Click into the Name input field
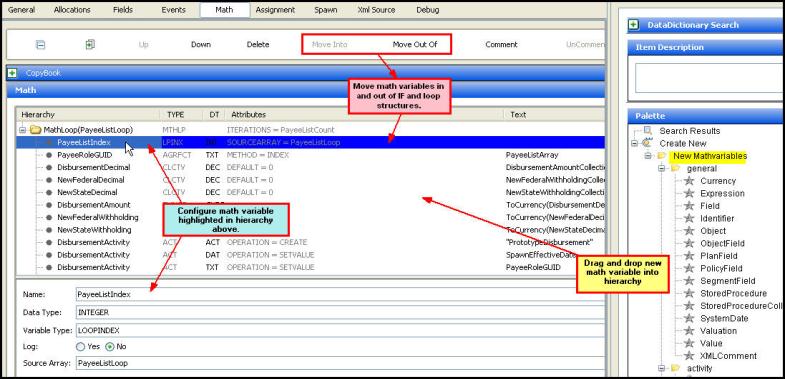 [x=340, y=294]
